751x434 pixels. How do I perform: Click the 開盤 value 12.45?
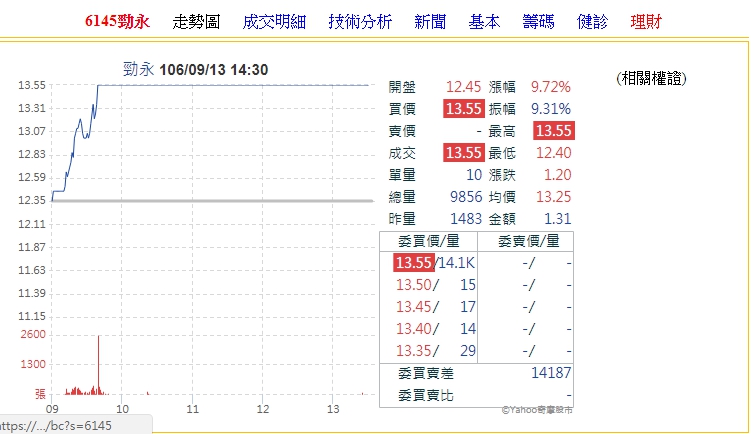[463, 87]
